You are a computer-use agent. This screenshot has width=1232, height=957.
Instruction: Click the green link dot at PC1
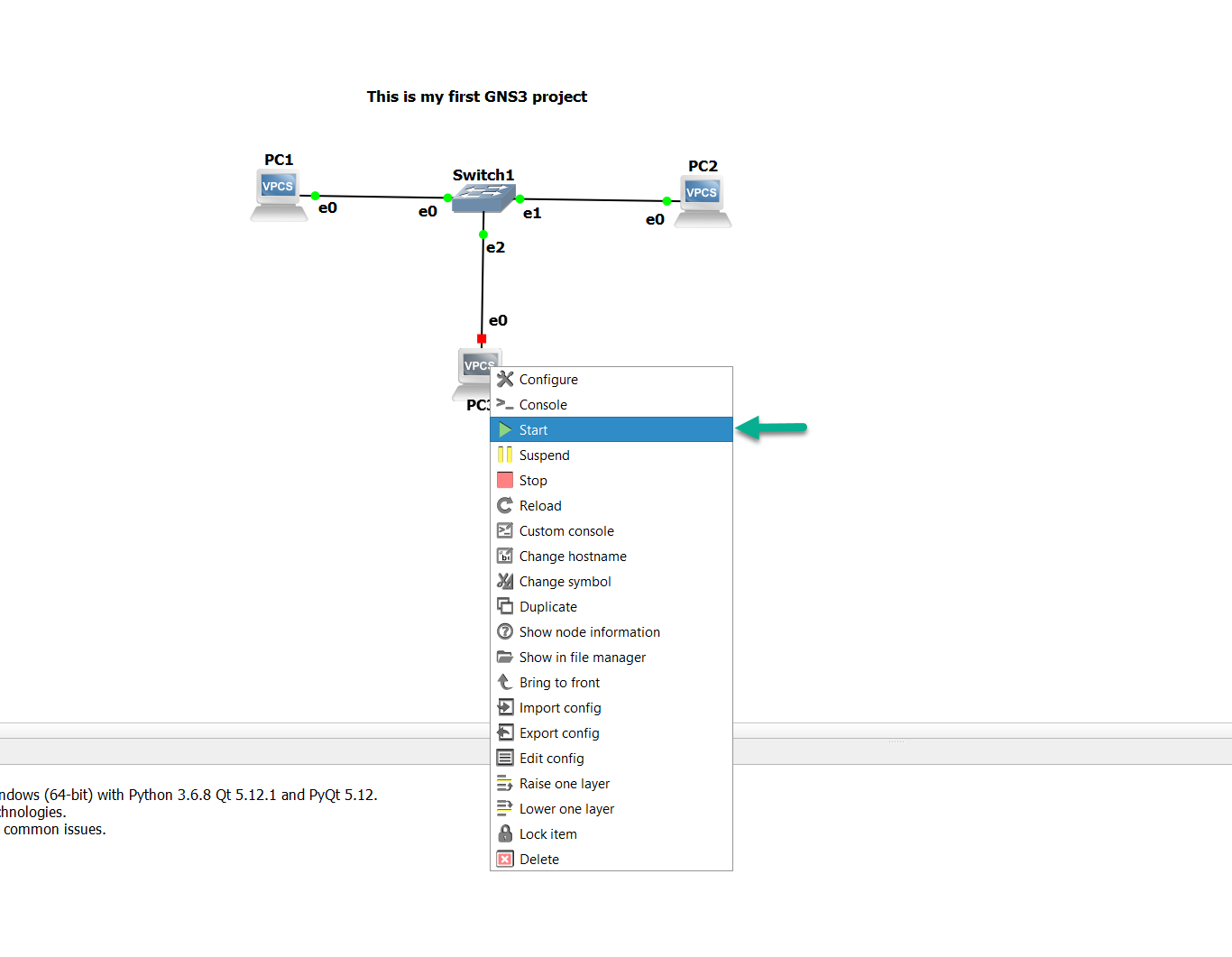(x=315, y=196)
